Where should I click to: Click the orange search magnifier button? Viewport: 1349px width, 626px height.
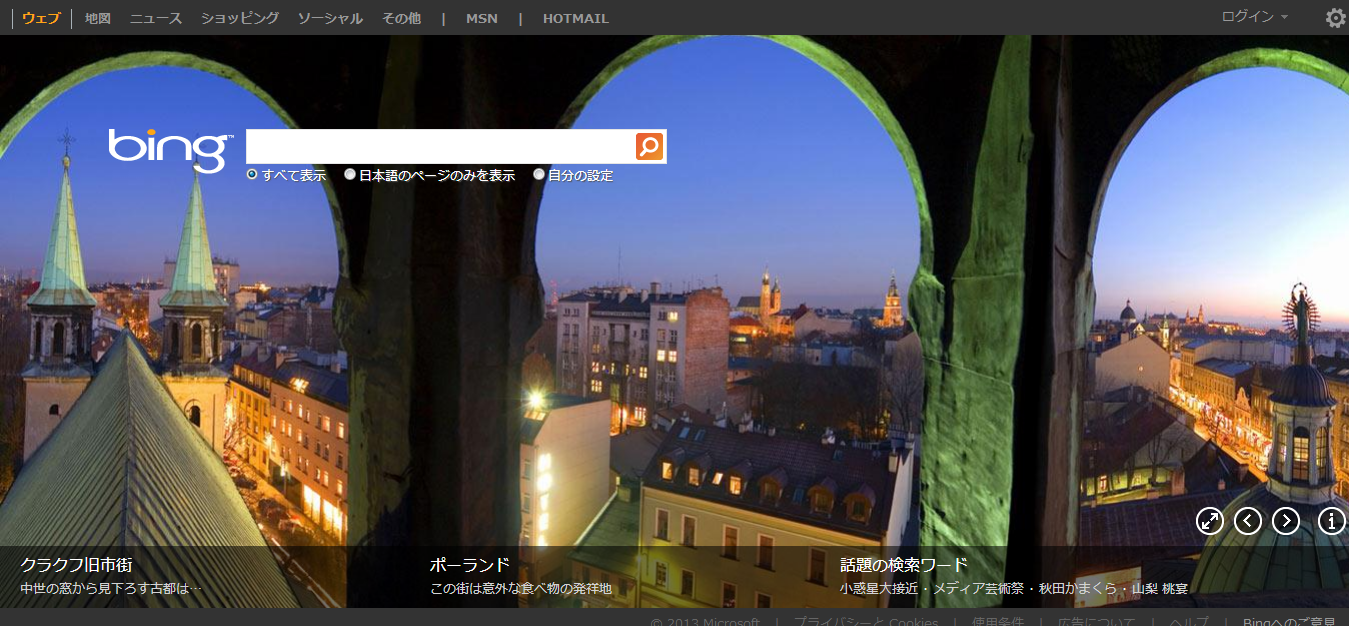pos(649,146)
